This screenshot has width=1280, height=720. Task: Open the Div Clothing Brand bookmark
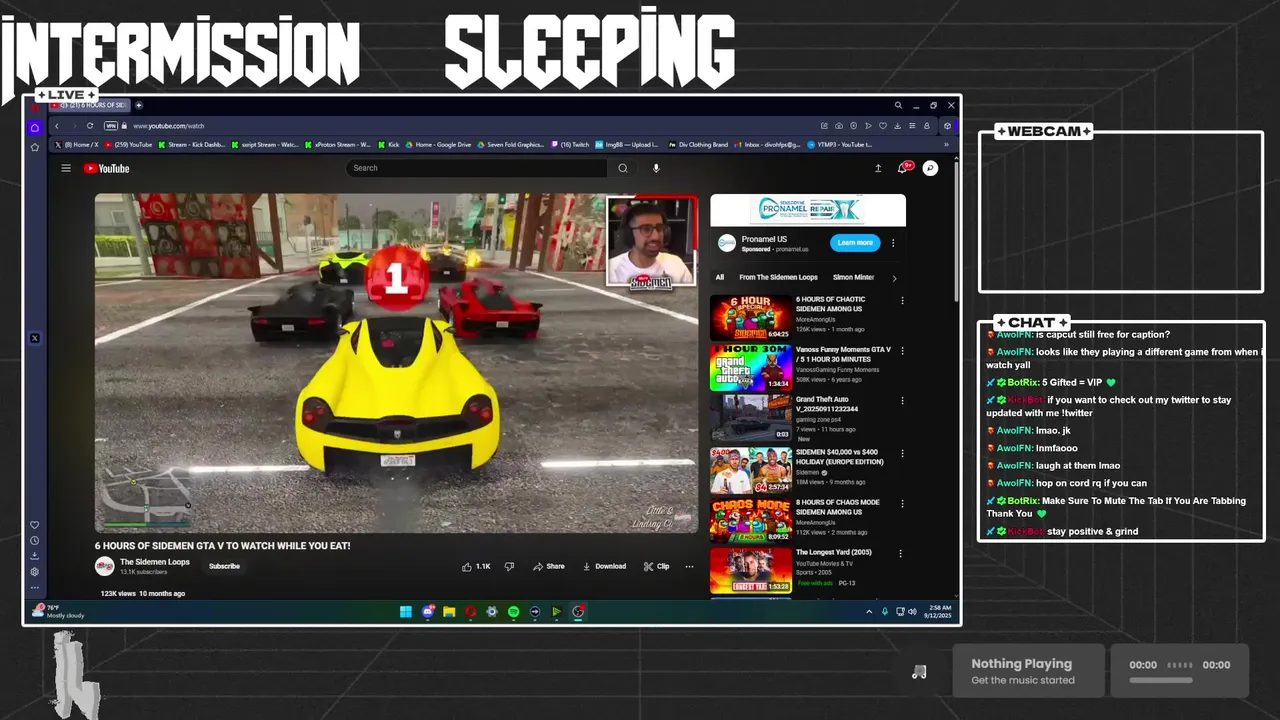698,145
